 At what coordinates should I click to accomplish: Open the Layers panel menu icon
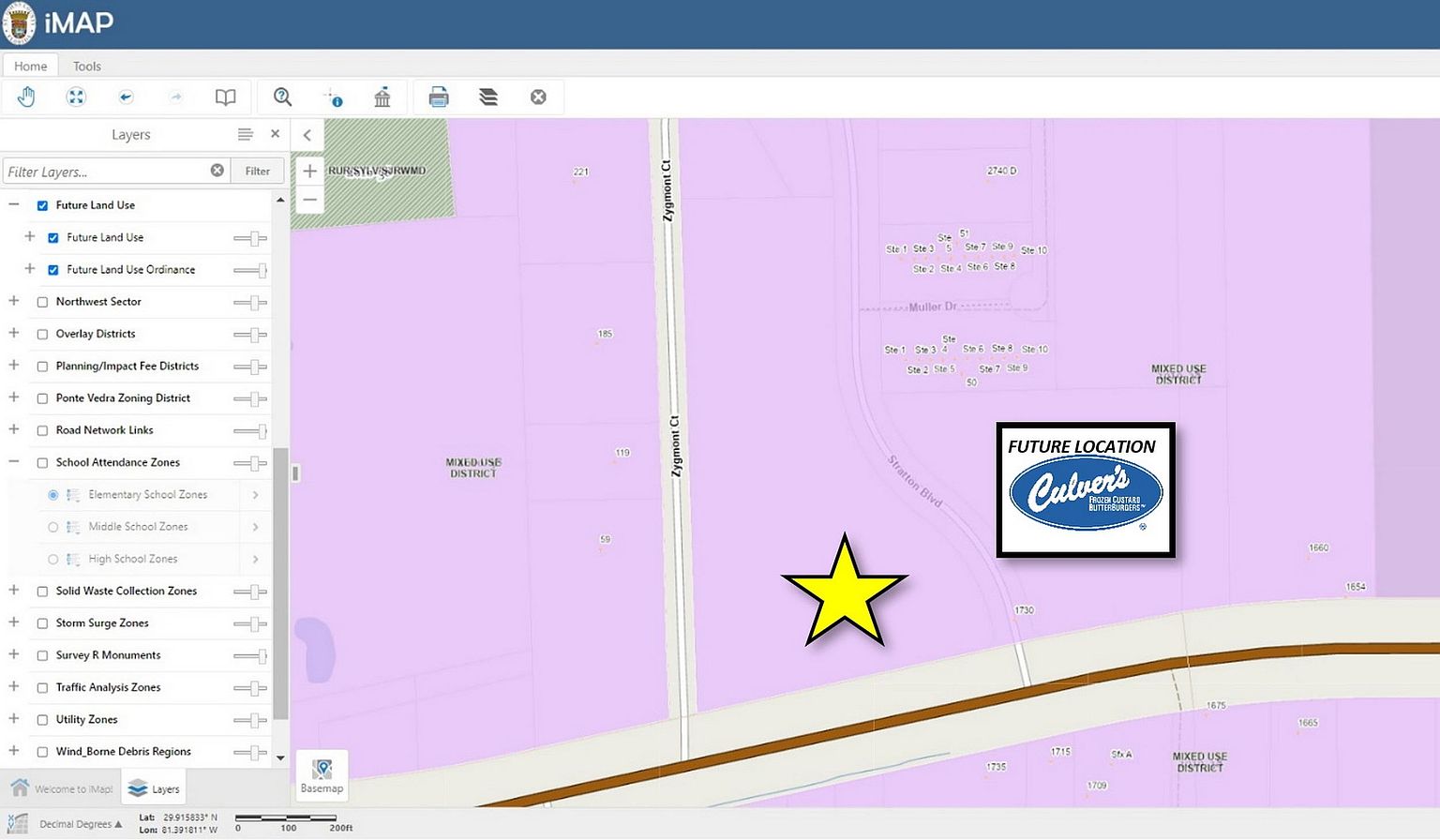click(x=246, y=134)
